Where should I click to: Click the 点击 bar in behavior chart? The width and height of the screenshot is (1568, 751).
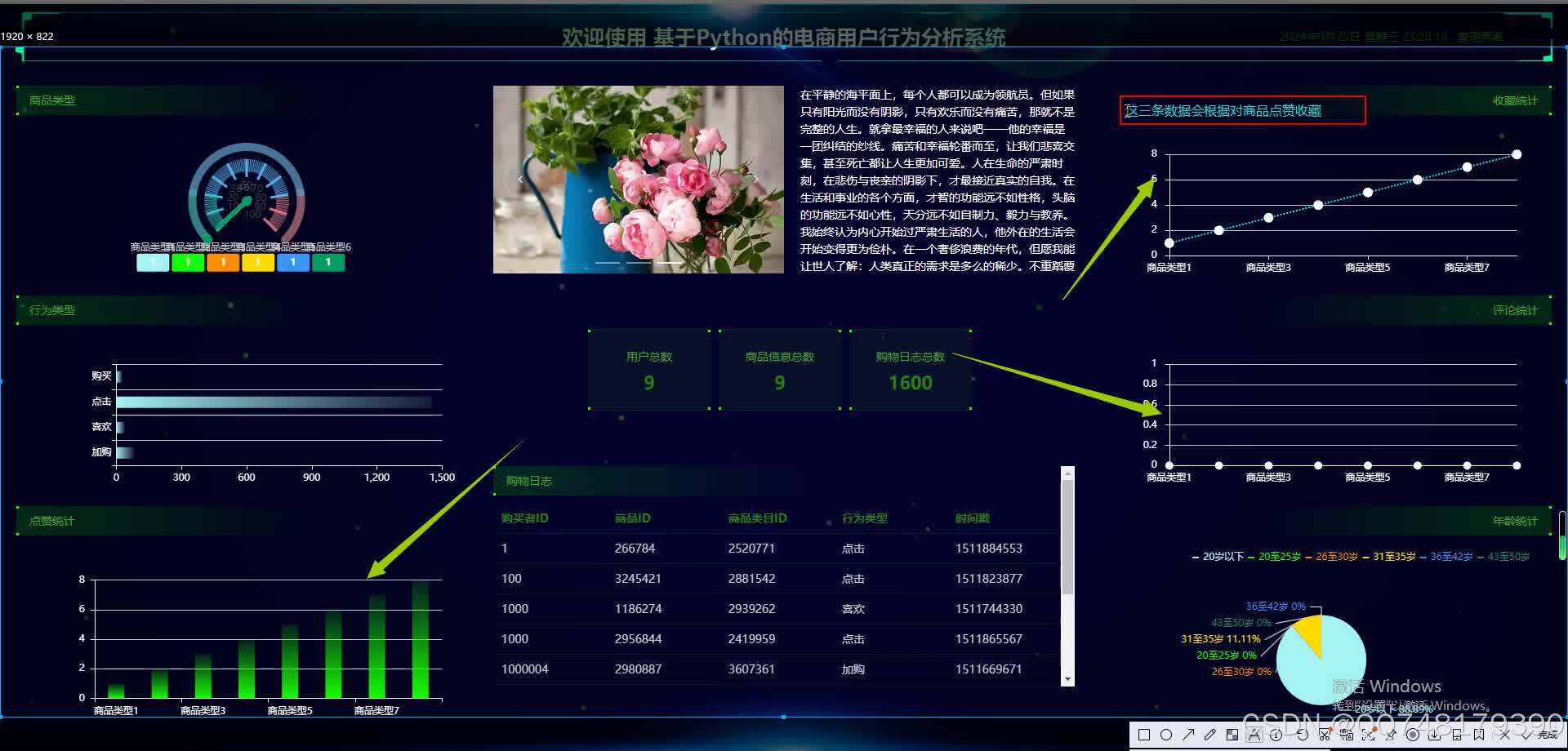pyautogui.click(x=274, y=402)
